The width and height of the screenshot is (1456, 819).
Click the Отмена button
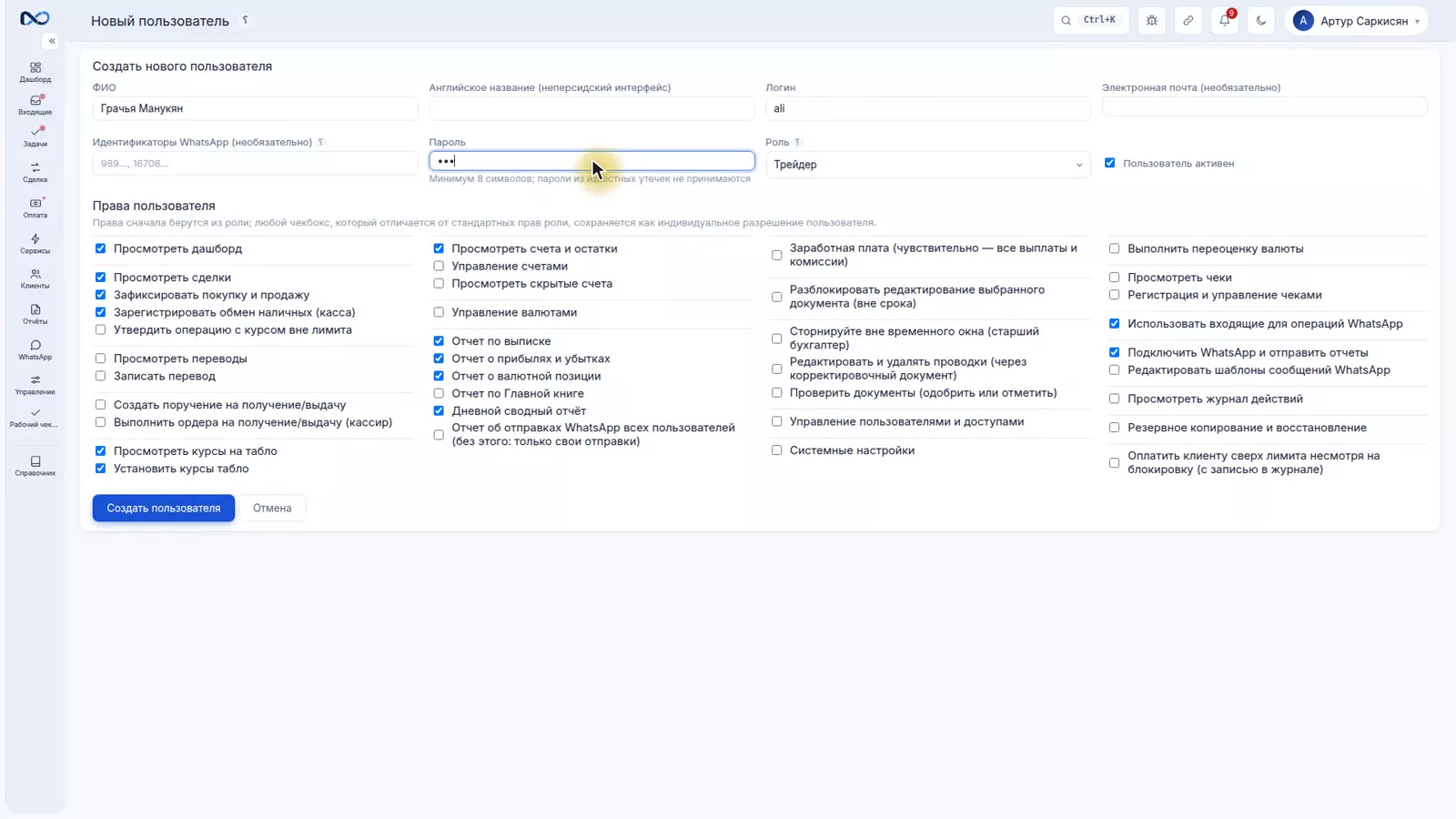272,508
